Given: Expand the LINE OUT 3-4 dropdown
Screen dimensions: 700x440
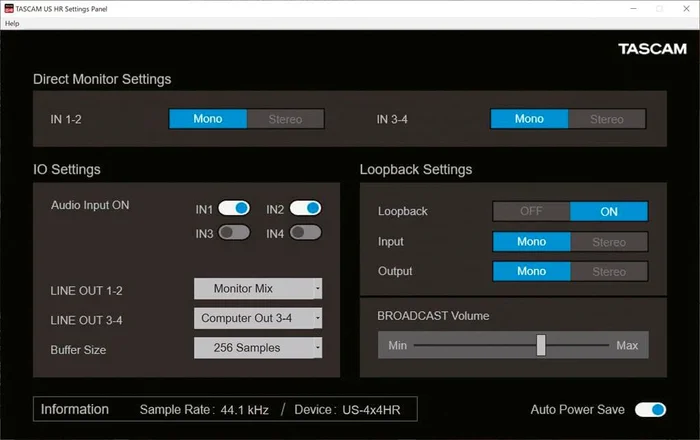Looking at the screenshot, I should pos(257,318).
